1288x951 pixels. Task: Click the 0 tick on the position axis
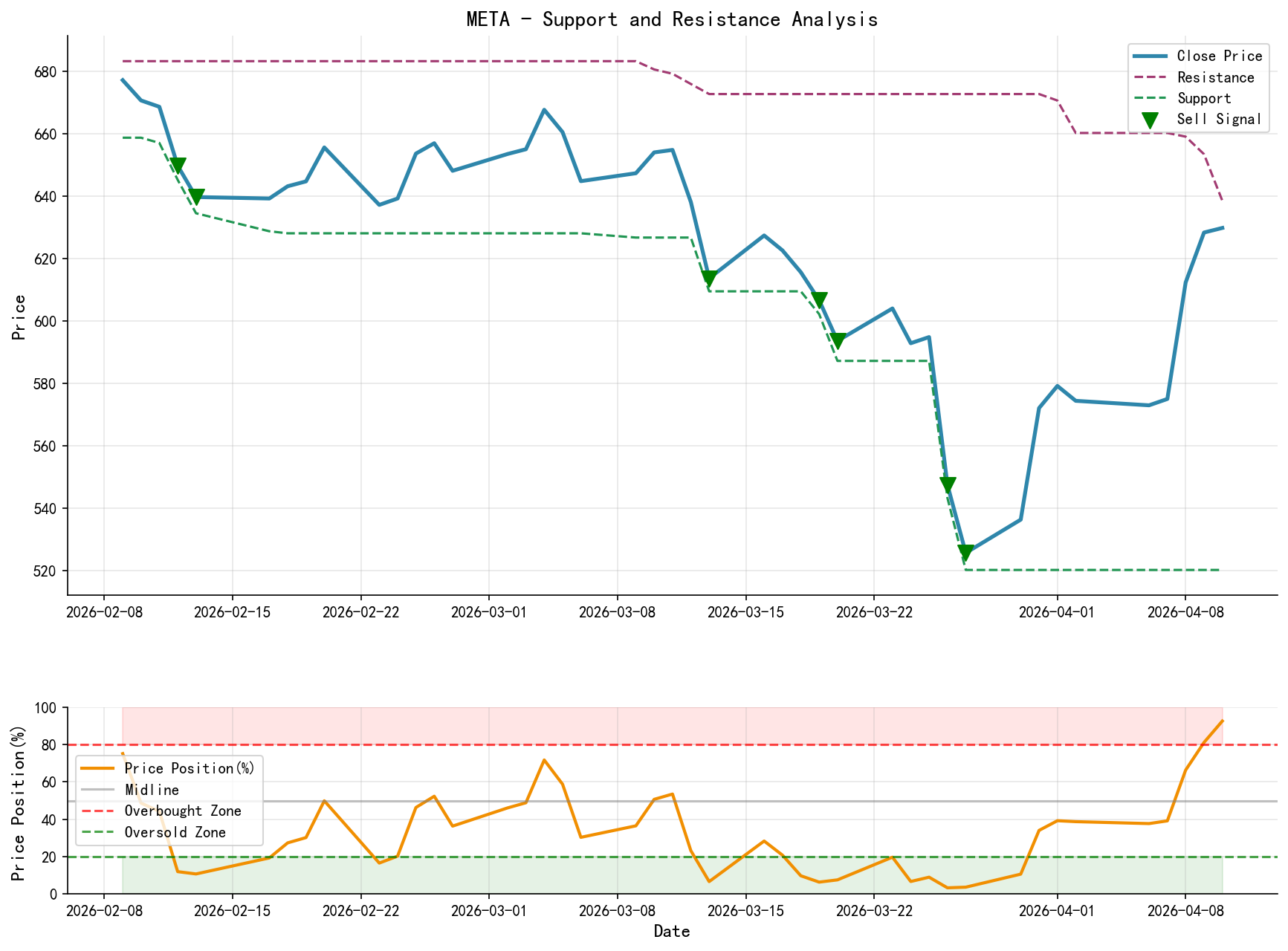click(54, 895)
